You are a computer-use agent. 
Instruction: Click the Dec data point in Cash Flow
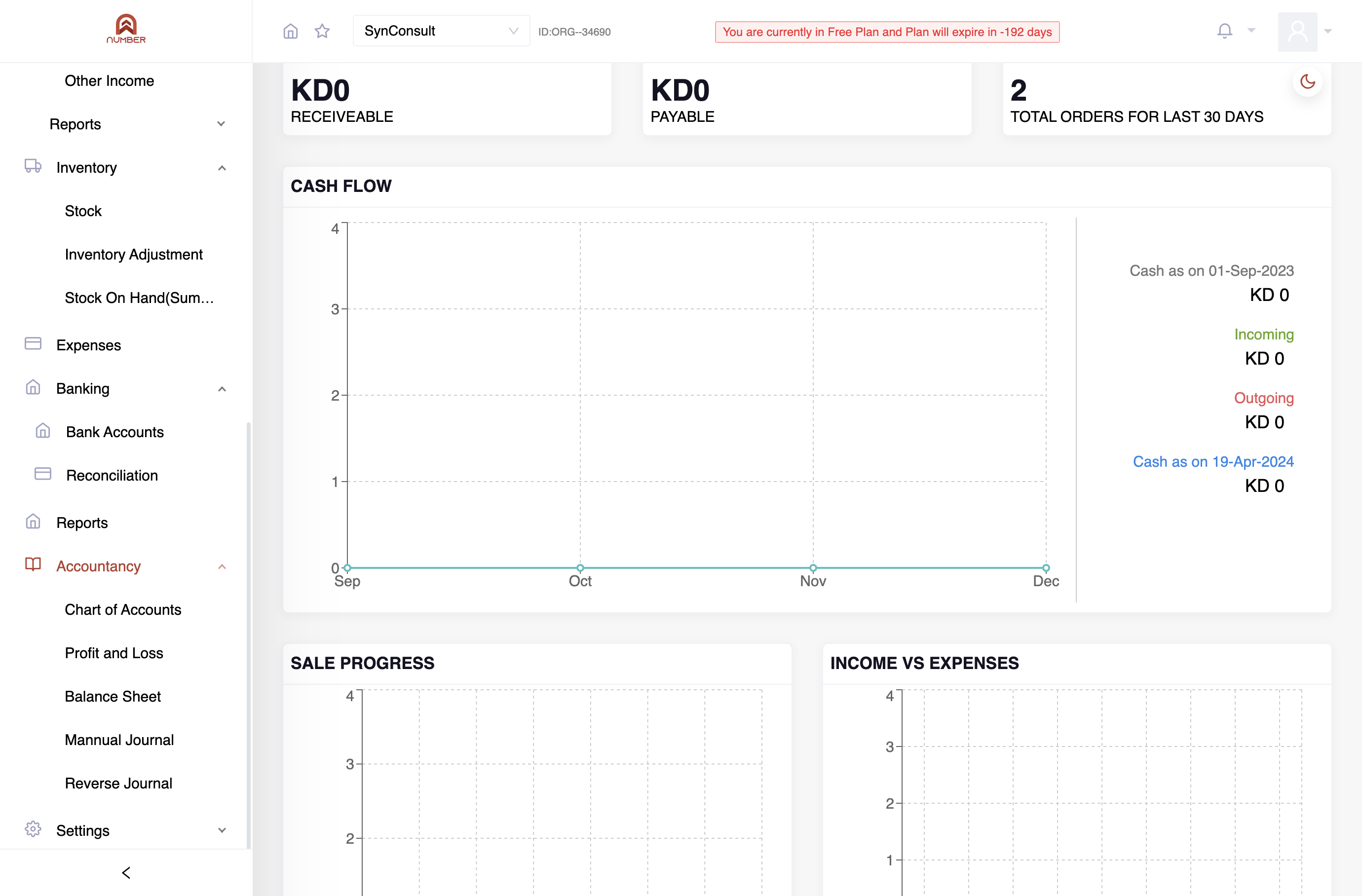(x=1046, y=568)
